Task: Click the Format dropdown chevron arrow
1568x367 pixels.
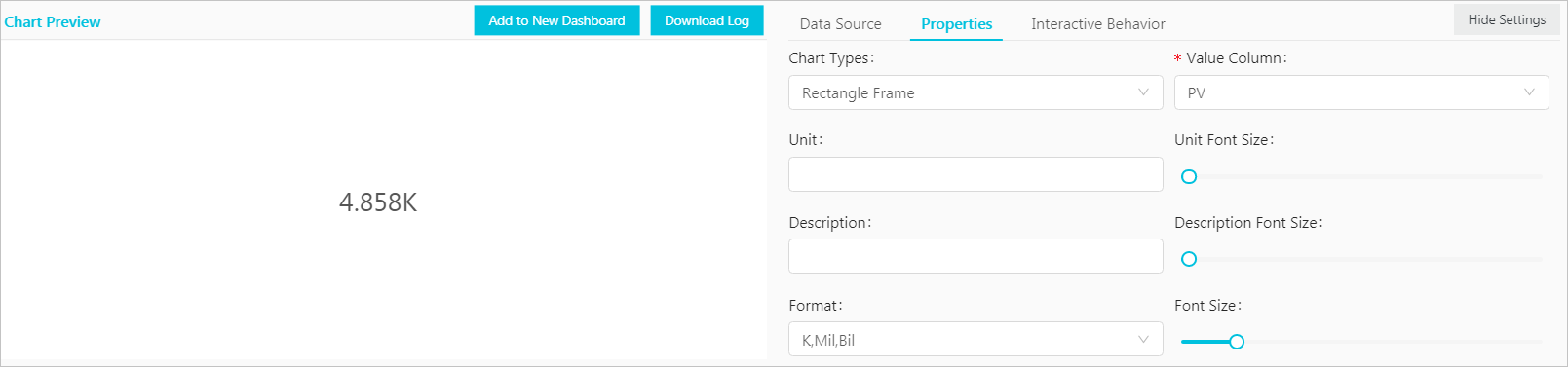Action: click(x=1143, y=340)
